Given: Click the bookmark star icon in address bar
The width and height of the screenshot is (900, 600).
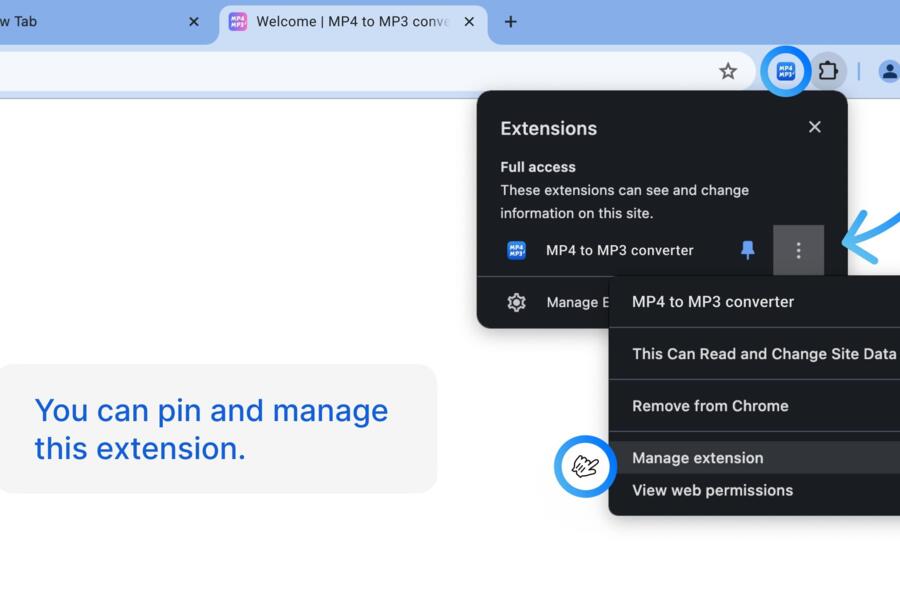Looking at the screenshot, I should 728,71.
